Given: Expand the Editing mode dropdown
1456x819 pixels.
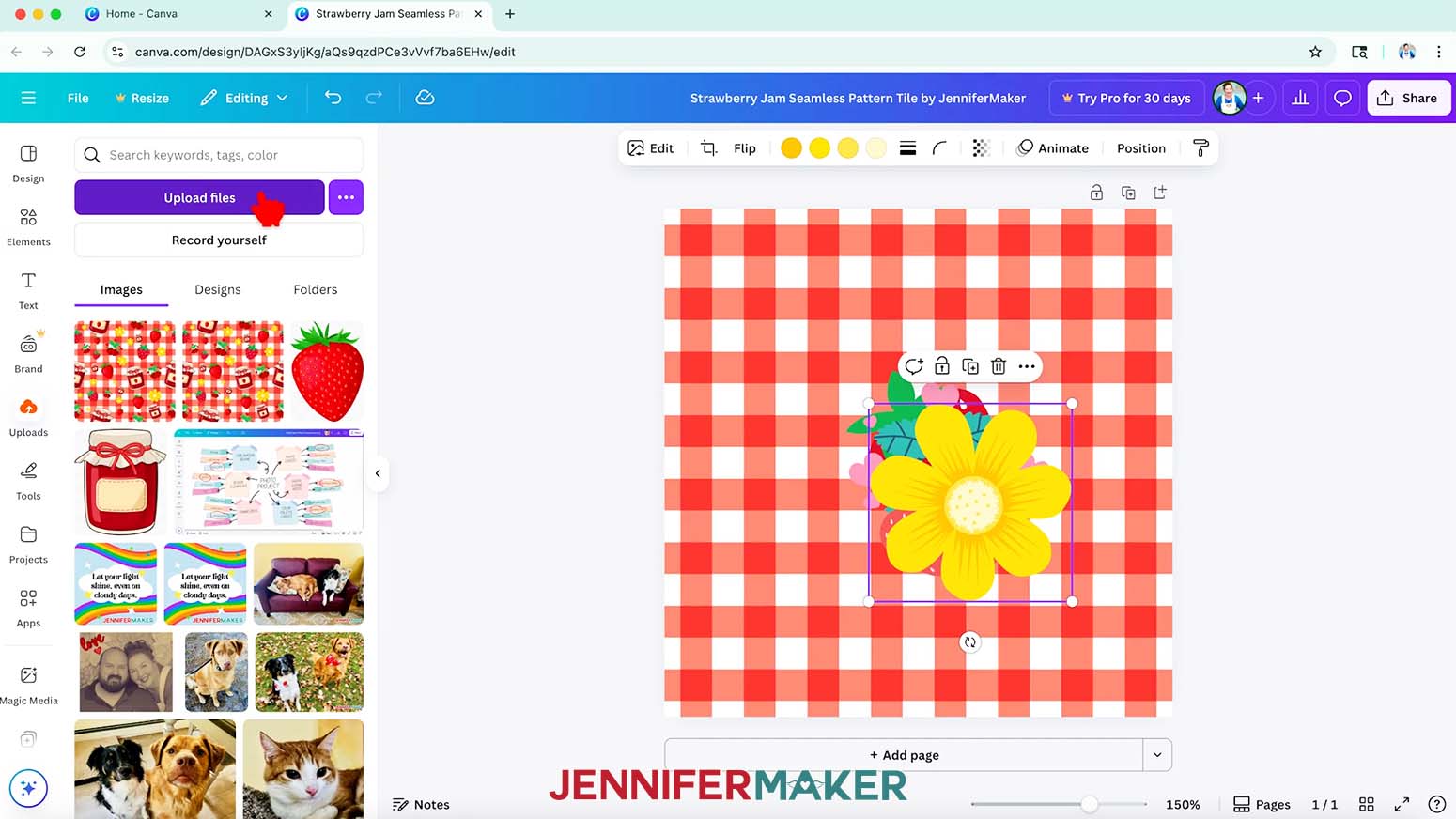Looking at the screenshot, I should coord(244,98).
